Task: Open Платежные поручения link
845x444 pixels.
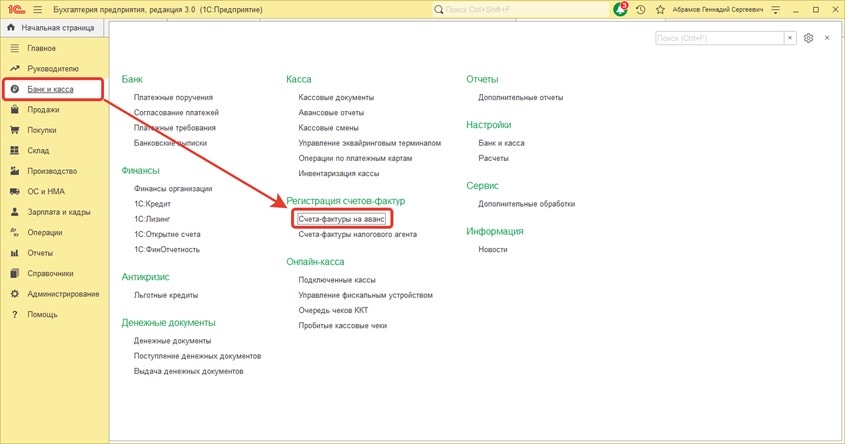Action: point(173,97)
